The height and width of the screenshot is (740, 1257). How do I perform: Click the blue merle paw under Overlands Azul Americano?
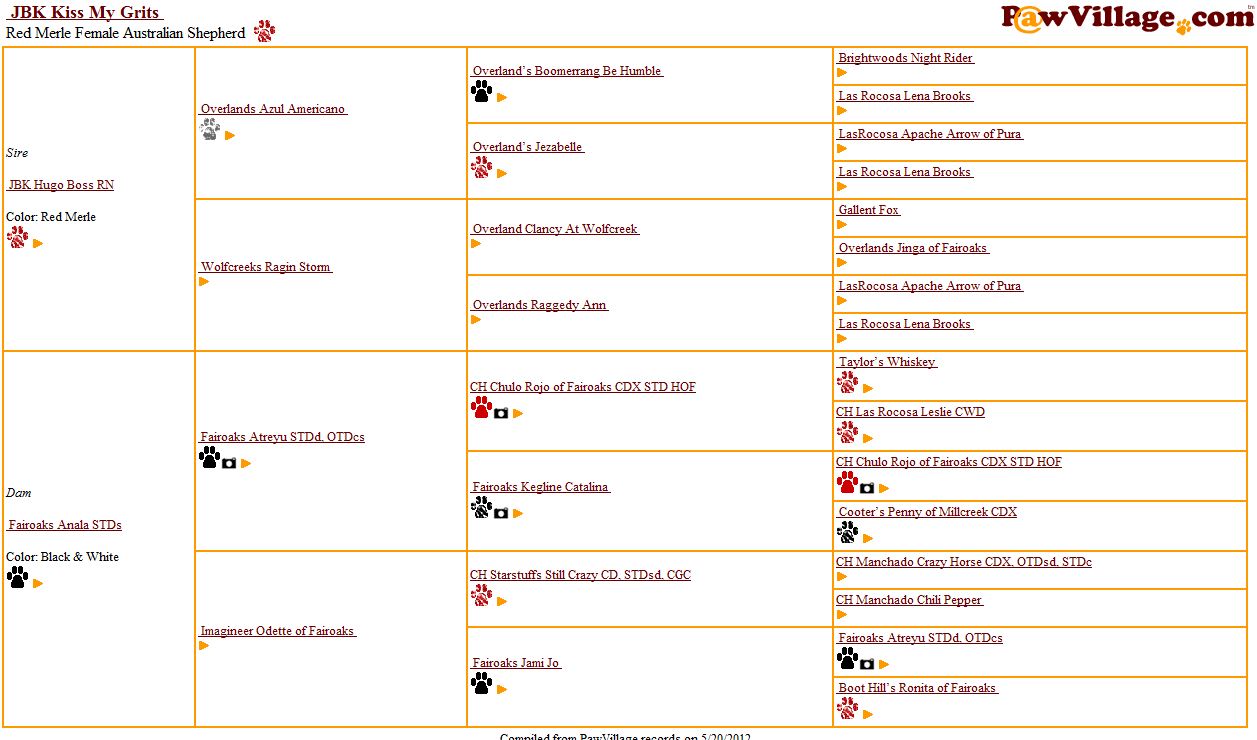tap(210, 129)
